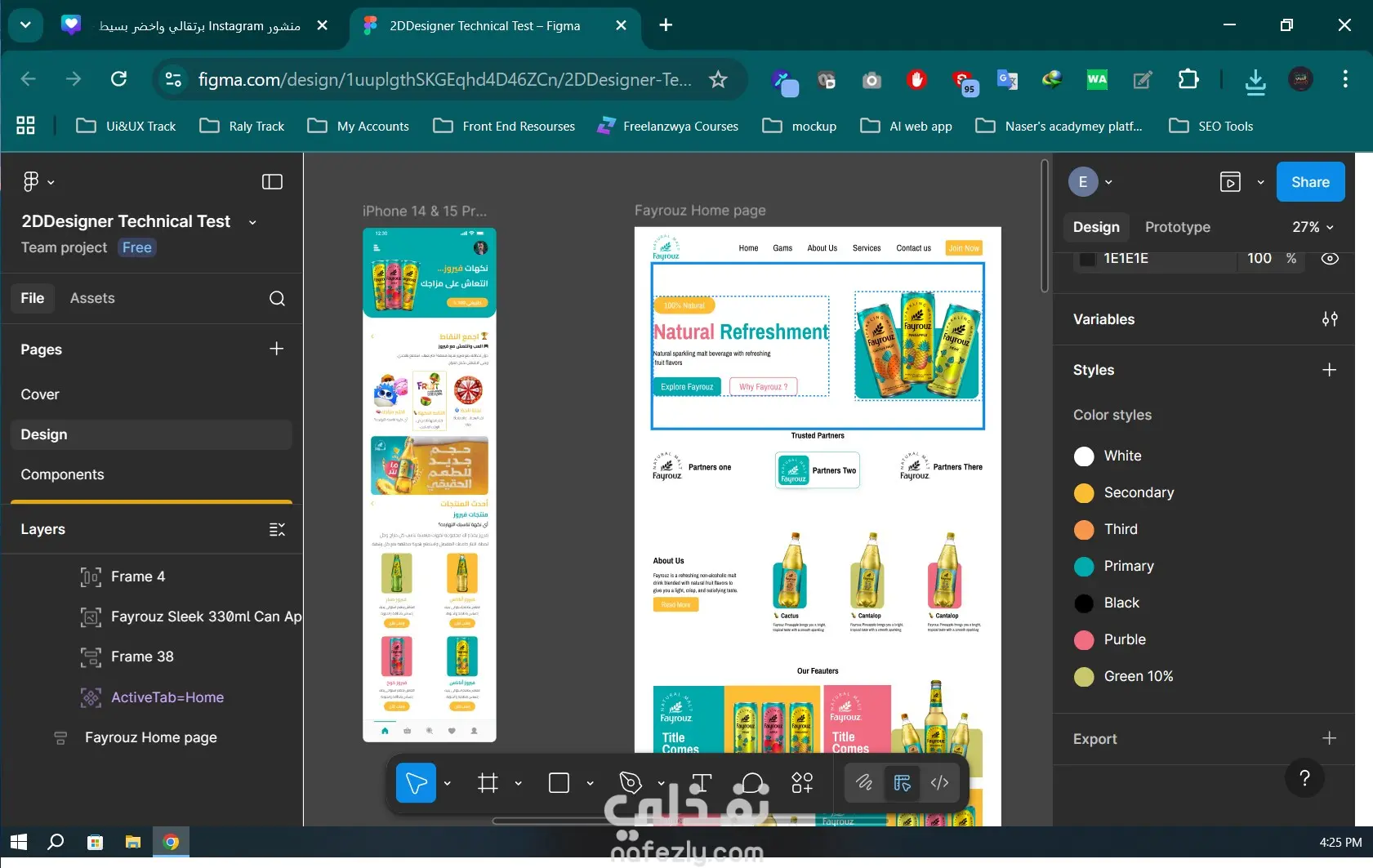Switch to Draw mode icon
1373x868 pixels.
[x=864, y=783]
